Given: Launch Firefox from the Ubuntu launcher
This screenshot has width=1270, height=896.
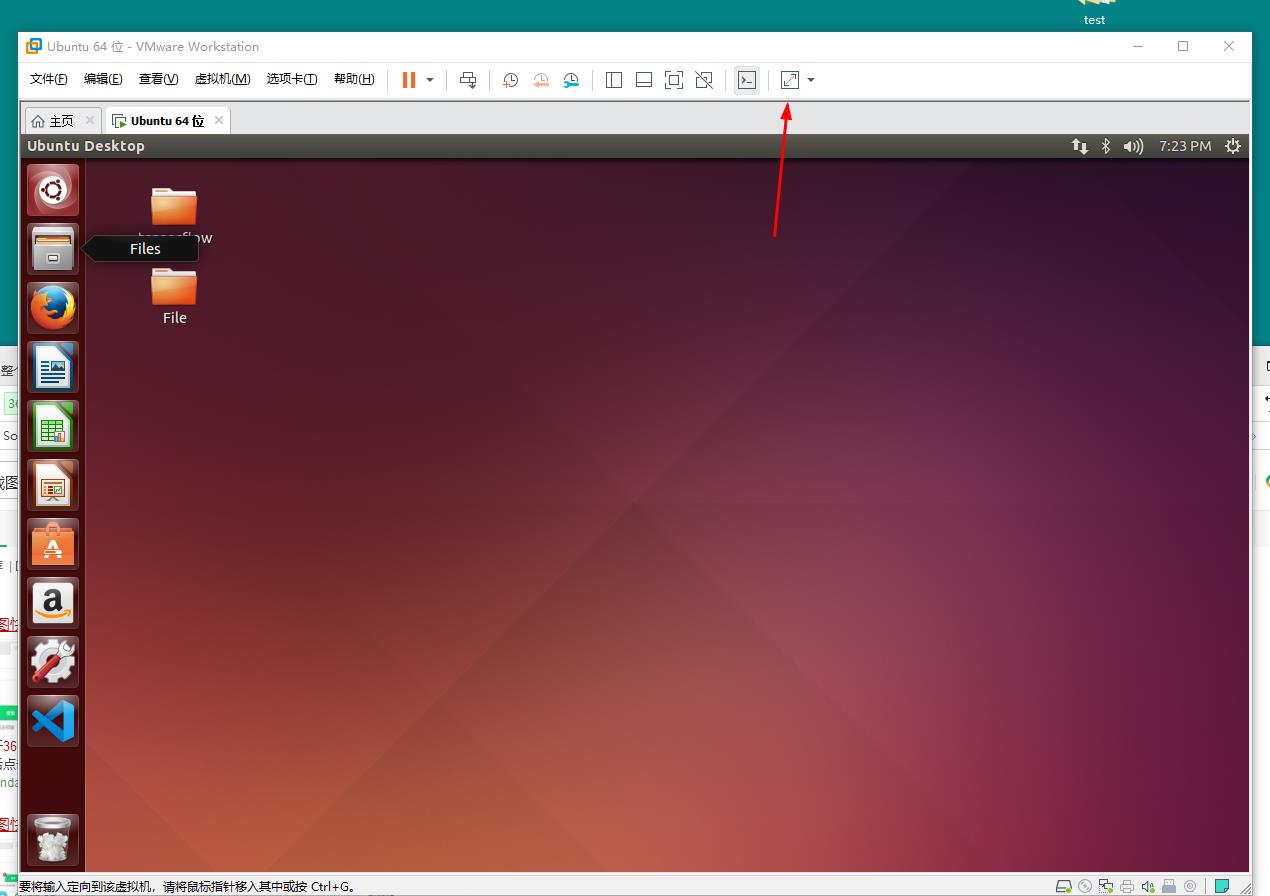Looking at the screenshot, I should coord(52,307).
